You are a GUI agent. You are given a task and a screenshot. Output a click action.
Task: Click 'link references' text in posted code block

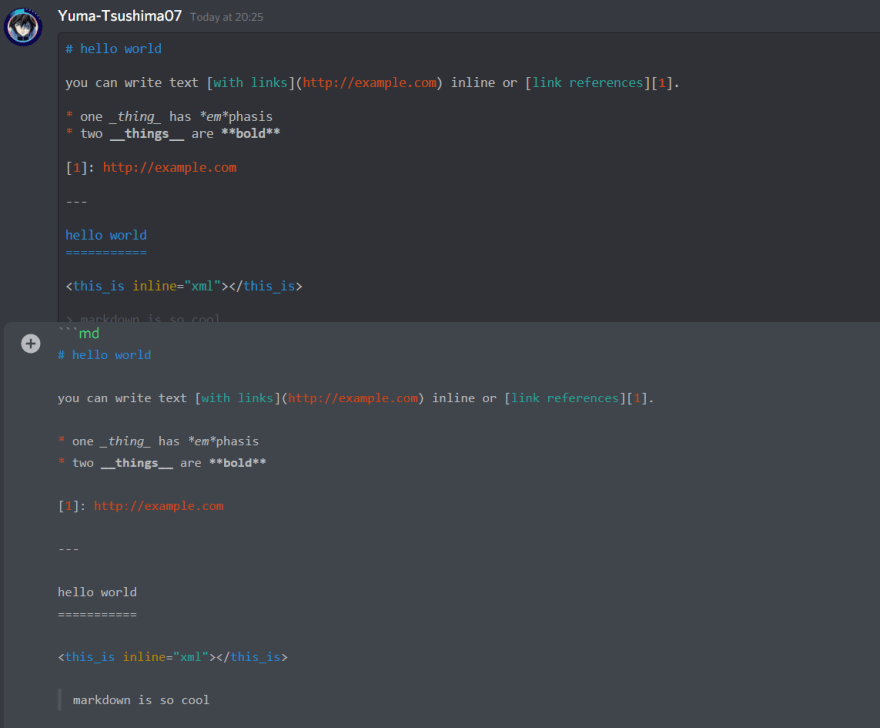point(588,83)
